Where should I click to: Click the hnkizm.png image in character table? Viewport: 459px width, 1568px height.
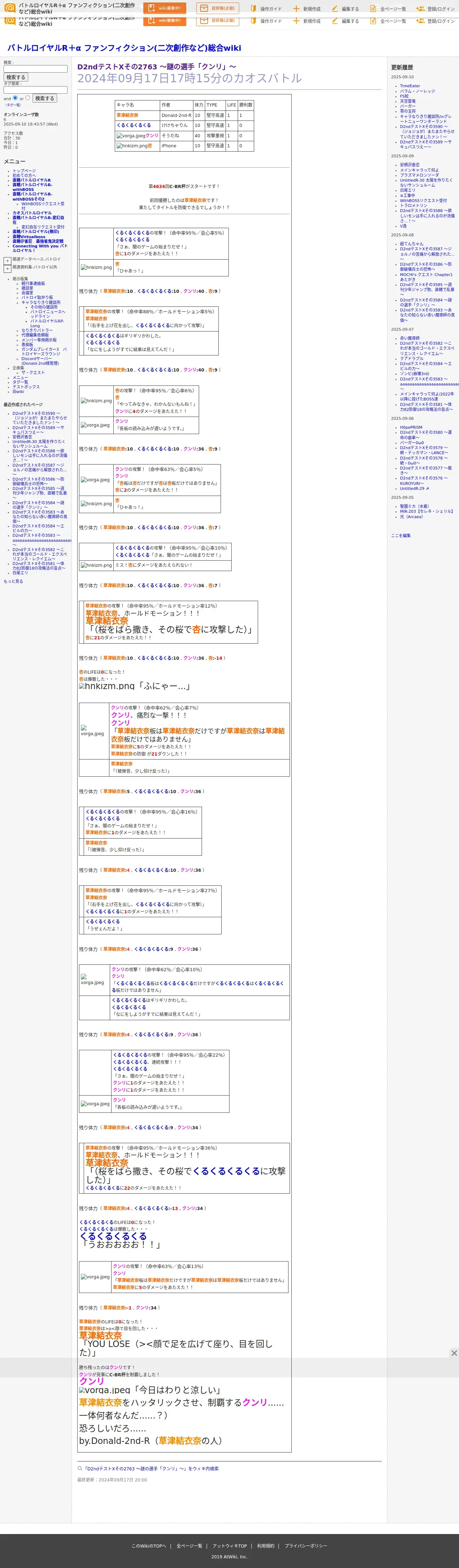[x=132, y=146]
